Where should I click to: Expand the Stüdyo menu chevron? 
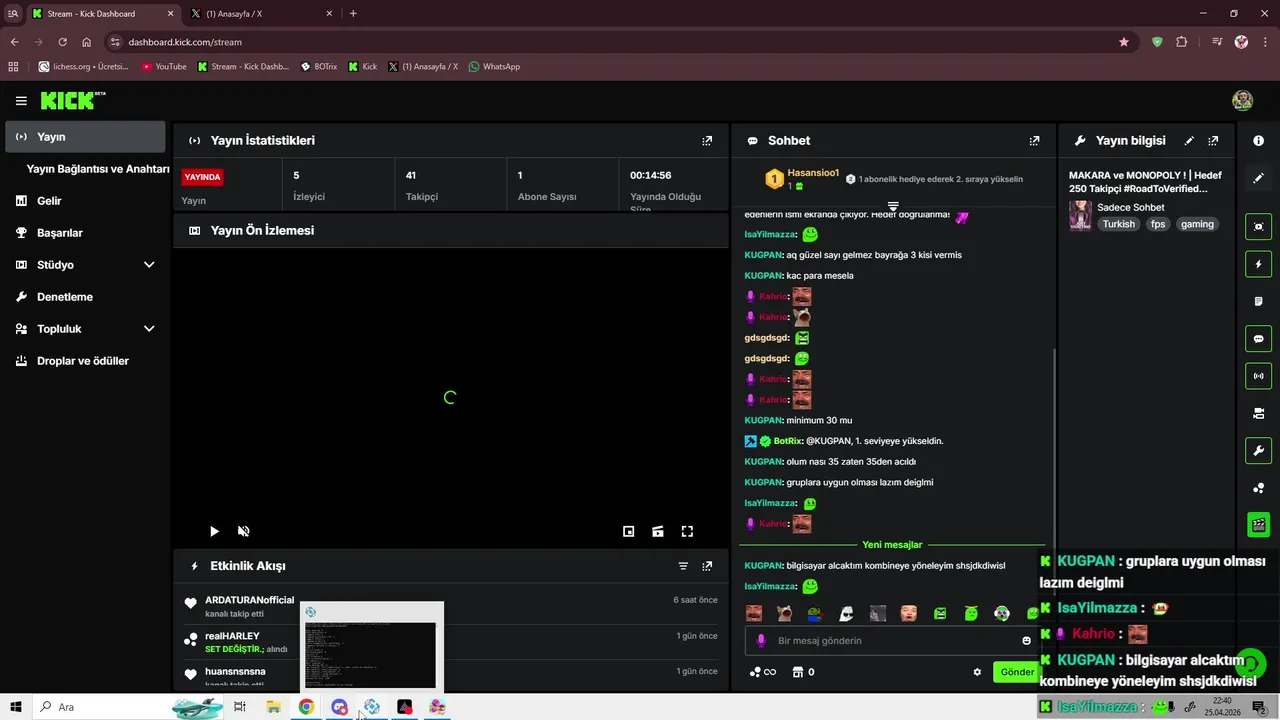(149, 265)
